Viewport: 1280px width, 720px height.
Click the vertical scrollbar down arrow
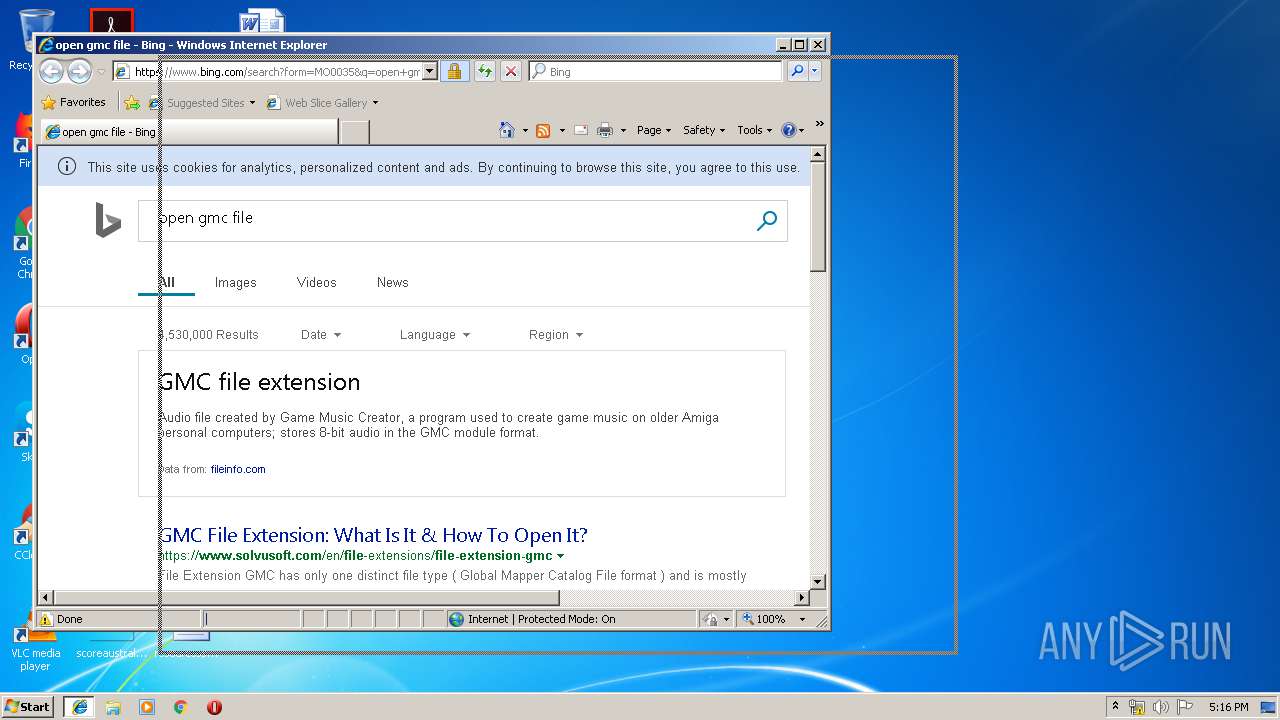tap(818, 581)
